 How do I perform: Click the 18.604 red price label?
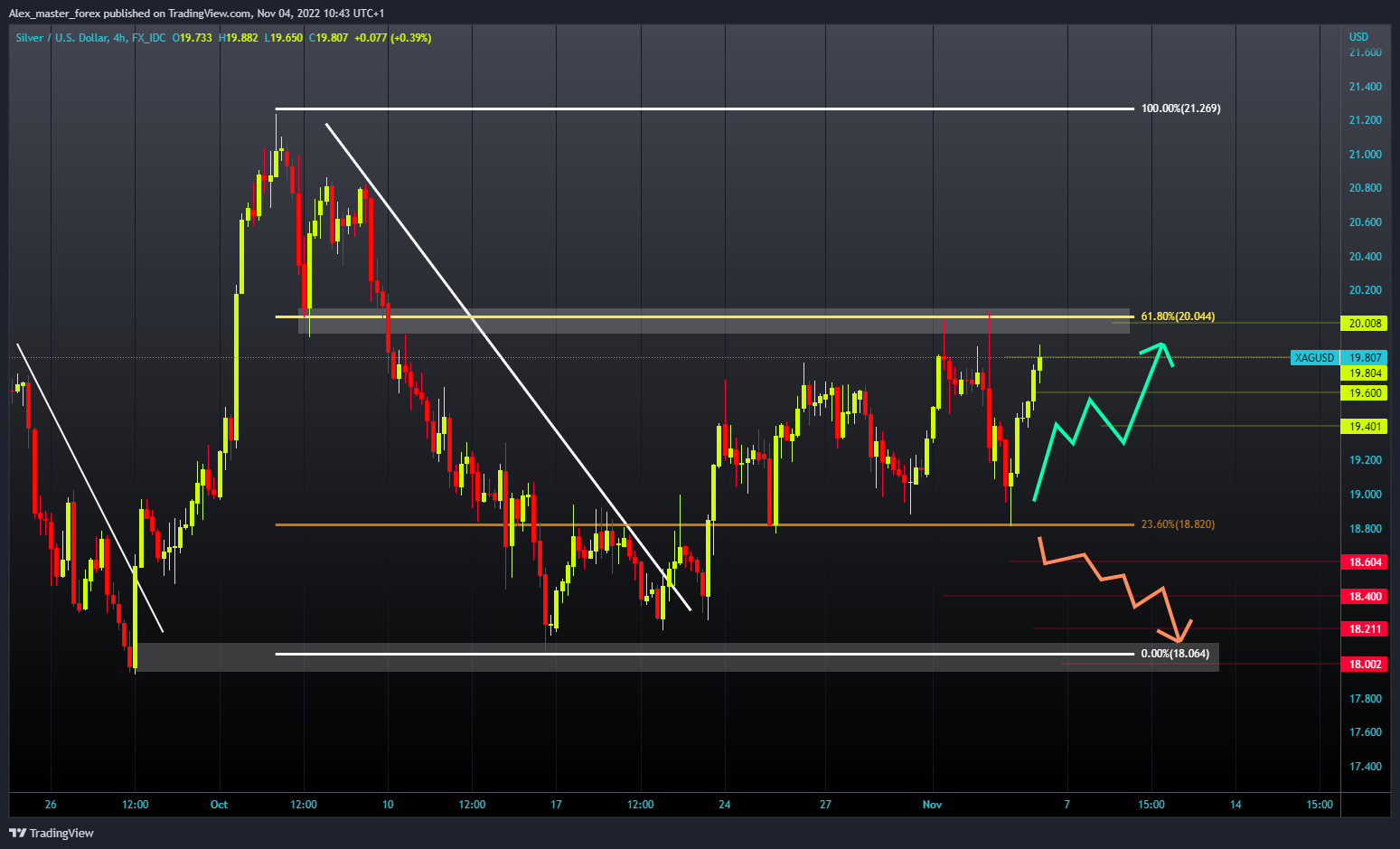[x=1365, y=562]
